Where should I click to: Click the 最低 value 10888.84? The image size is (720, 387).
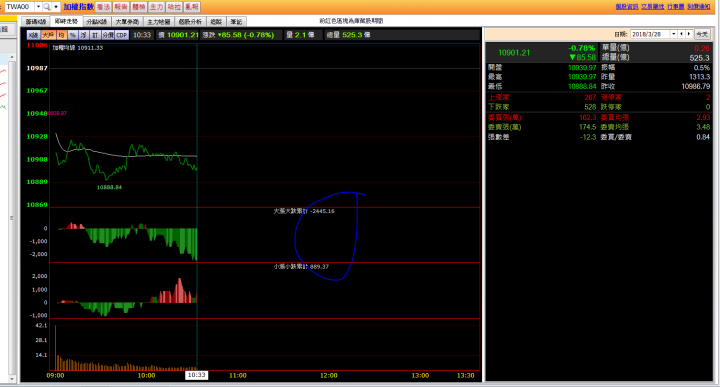[x=582, y=86]
